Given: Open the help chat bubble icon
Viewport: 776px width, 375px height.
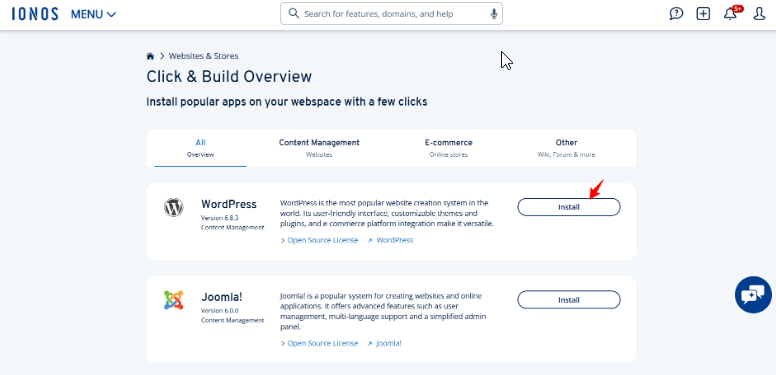Looking at the screenshot, I should pos(676,14).
